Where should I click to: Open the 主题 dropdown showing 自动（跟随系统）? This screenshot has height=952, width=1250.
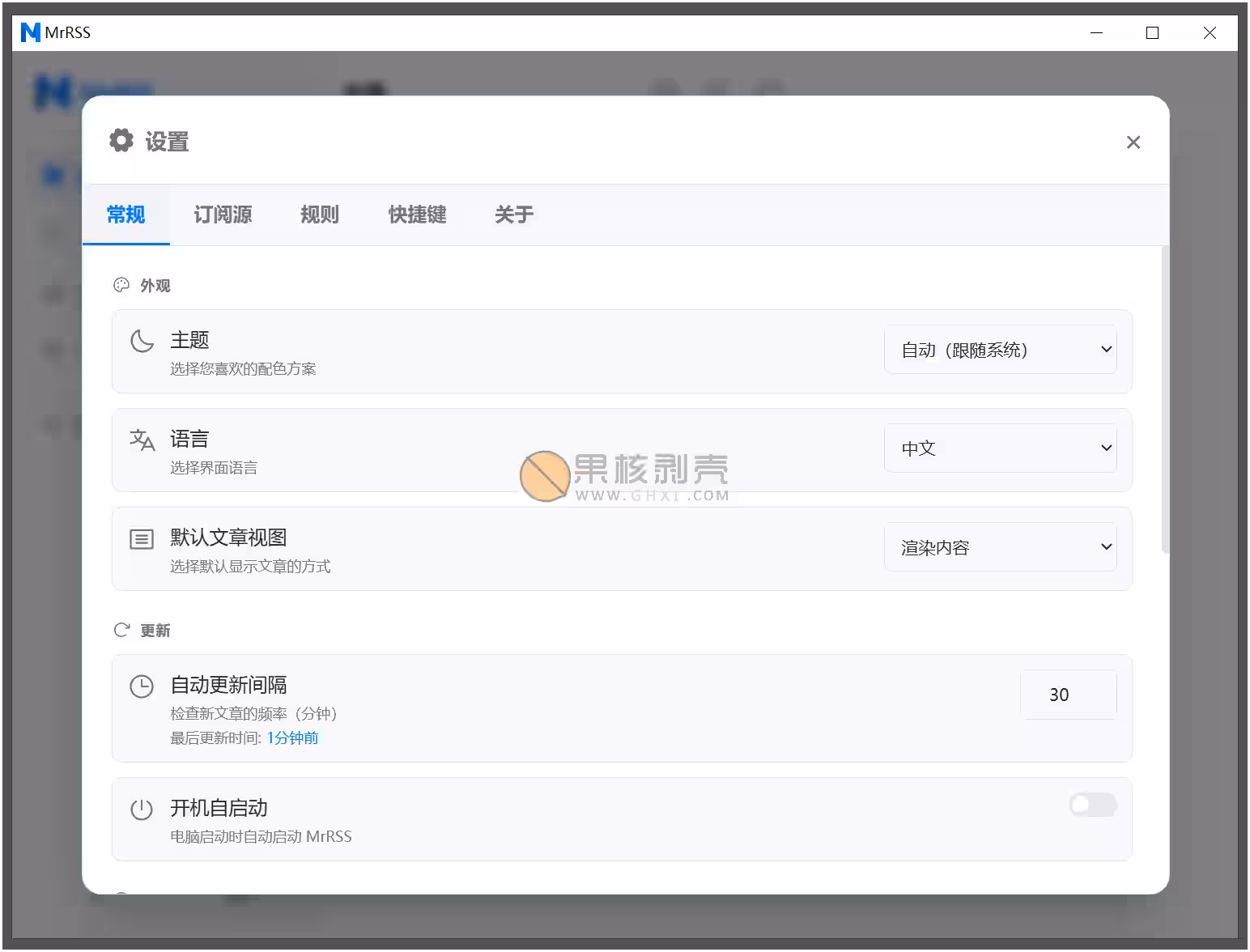coord(1001,350)
